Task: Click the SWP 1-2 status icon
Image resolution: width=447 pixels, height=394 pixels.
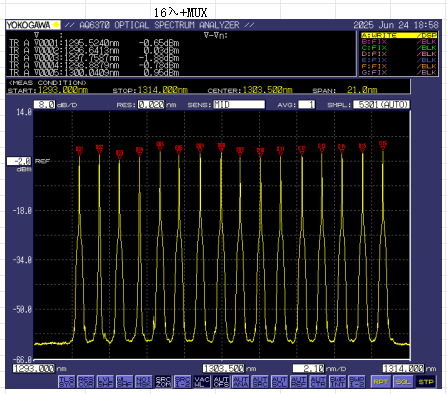Action: click(357, 382)
